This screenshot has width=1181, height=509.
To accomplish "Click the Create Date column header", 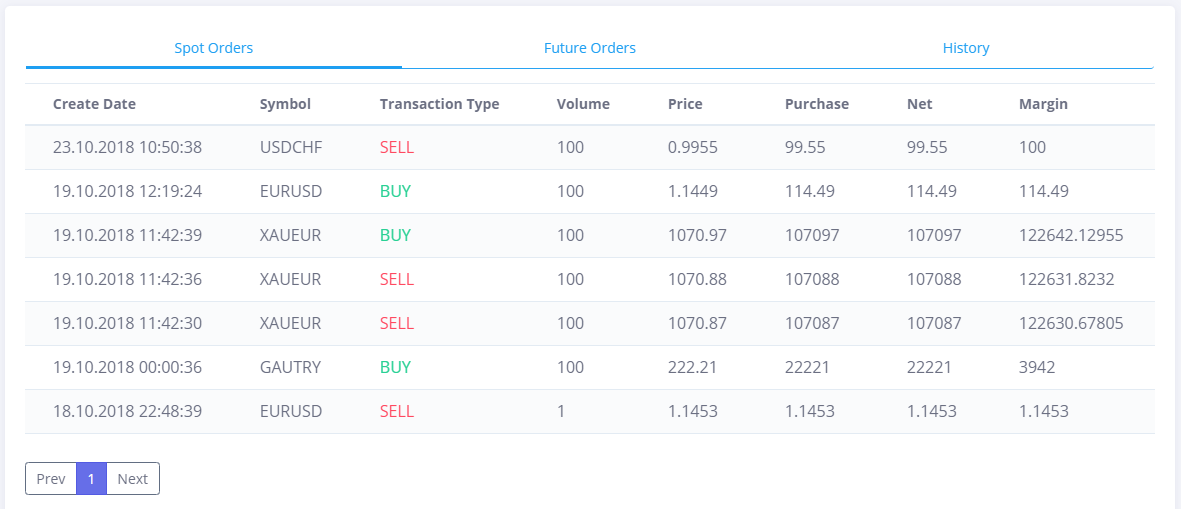I will 94,105.
